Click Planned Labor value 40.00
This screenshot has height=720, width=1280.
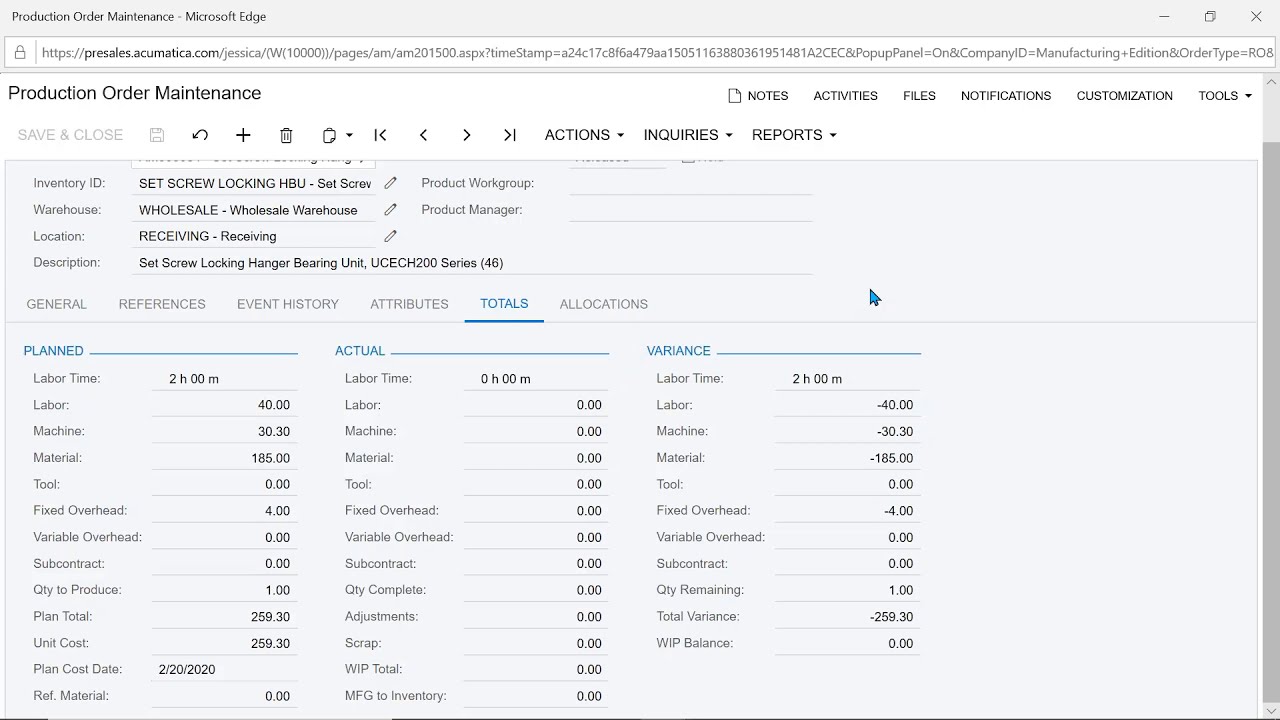(225, 405)
